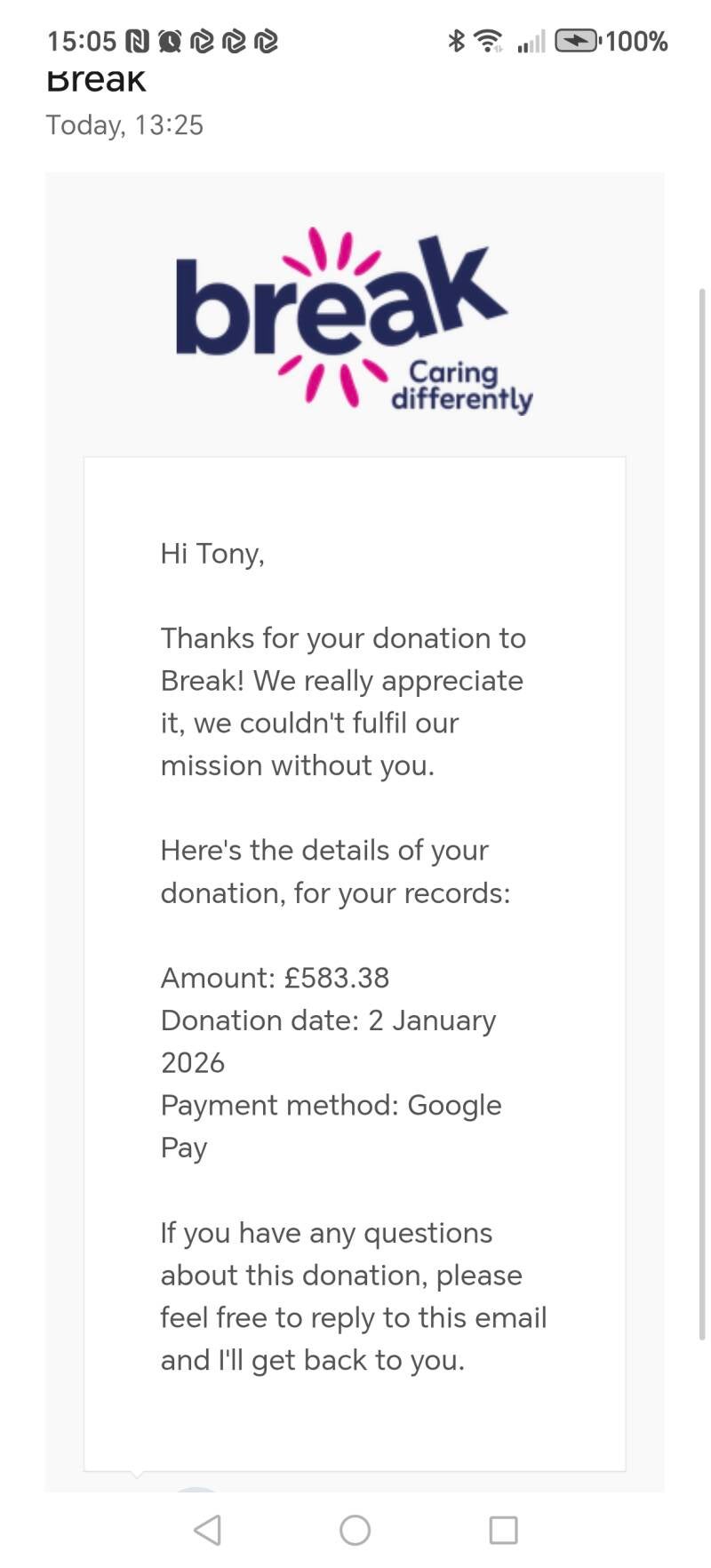Tap the Wi-Fi status icon
This screenshot has height=1568, width=711.
[488, 40]
